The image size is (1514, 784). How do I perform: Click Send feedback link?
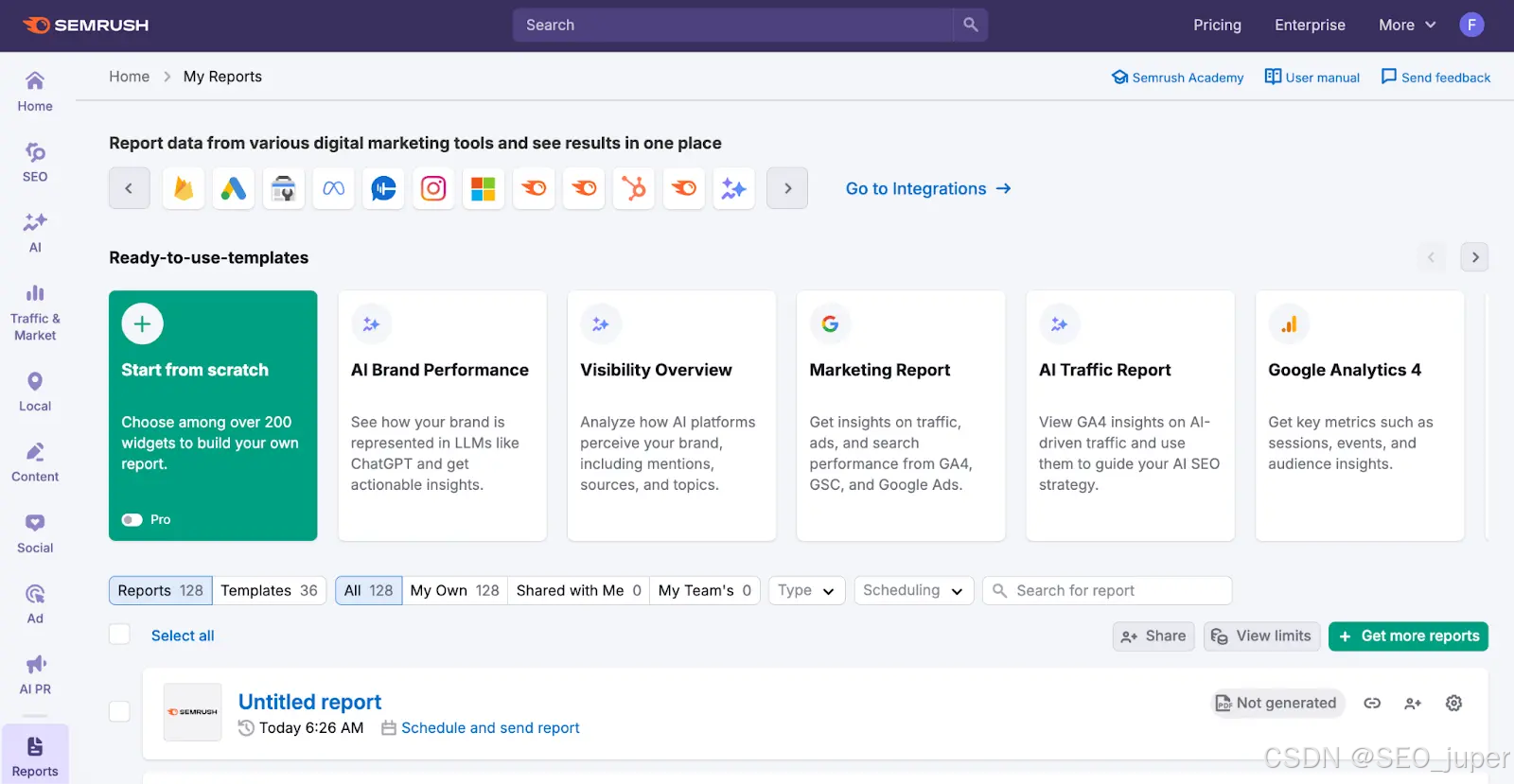tap(1435, 78)
